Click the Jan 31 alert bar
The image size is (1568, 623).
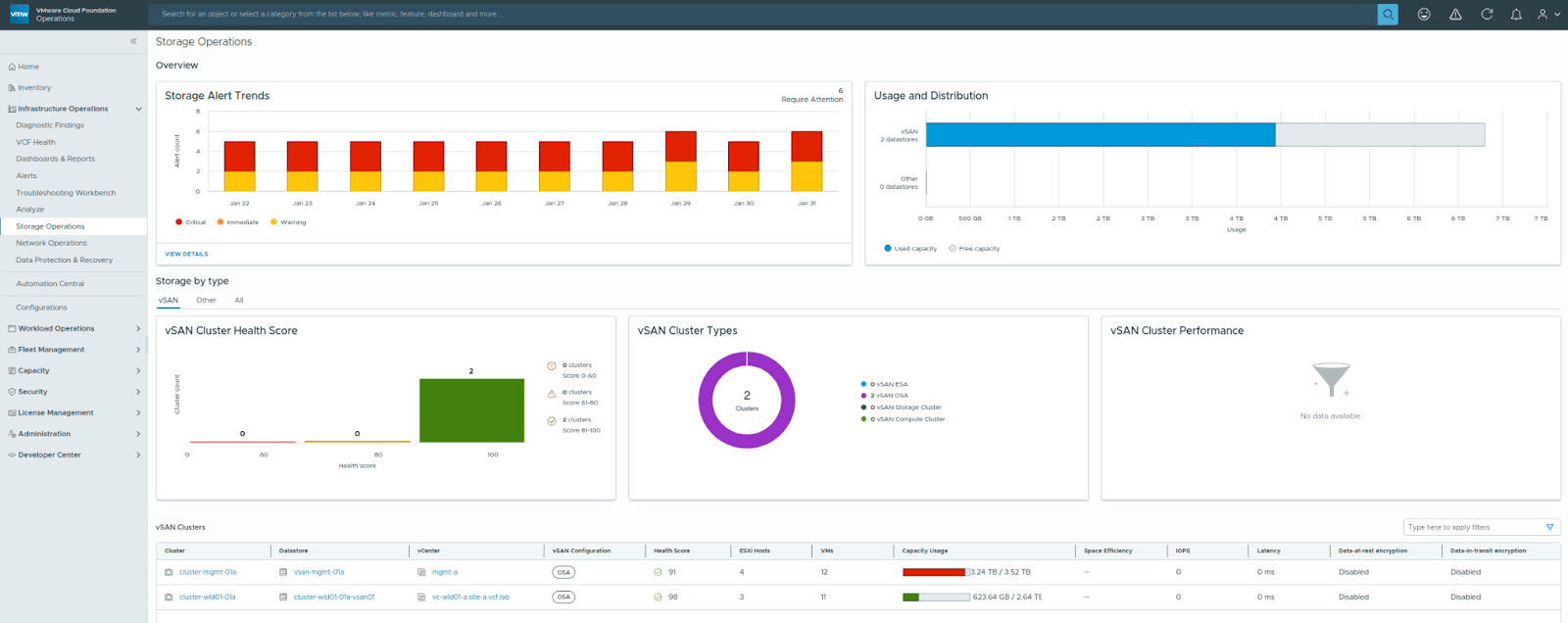point(807,161)
